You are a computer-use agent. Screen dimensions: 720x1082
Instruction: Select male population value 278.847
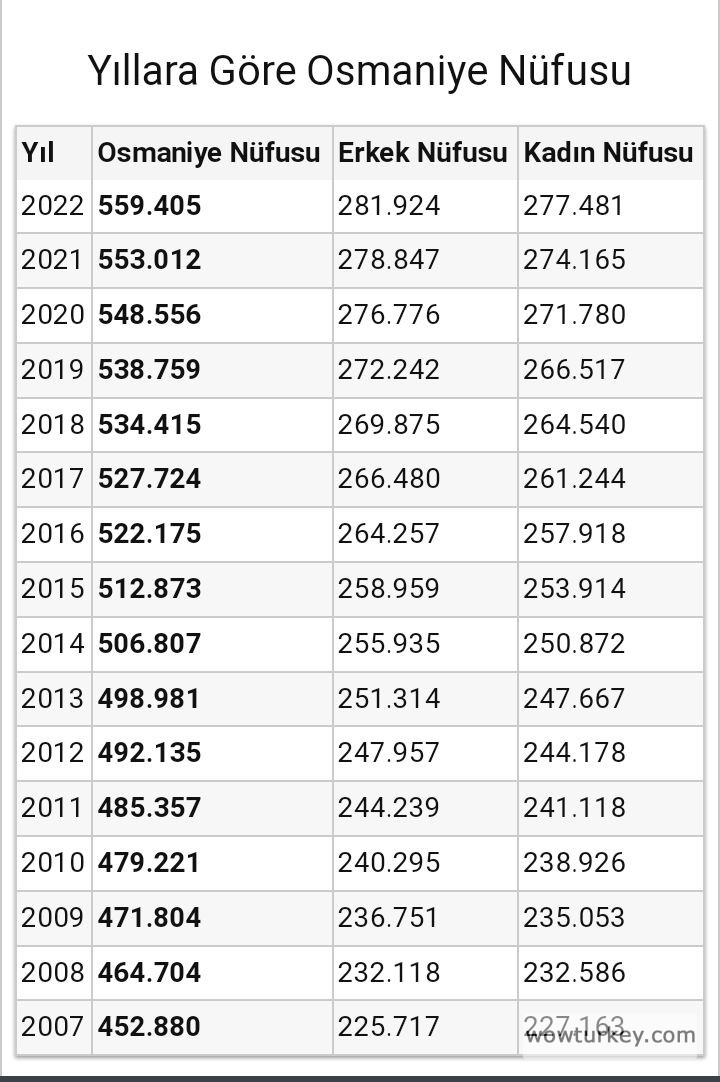389,260
